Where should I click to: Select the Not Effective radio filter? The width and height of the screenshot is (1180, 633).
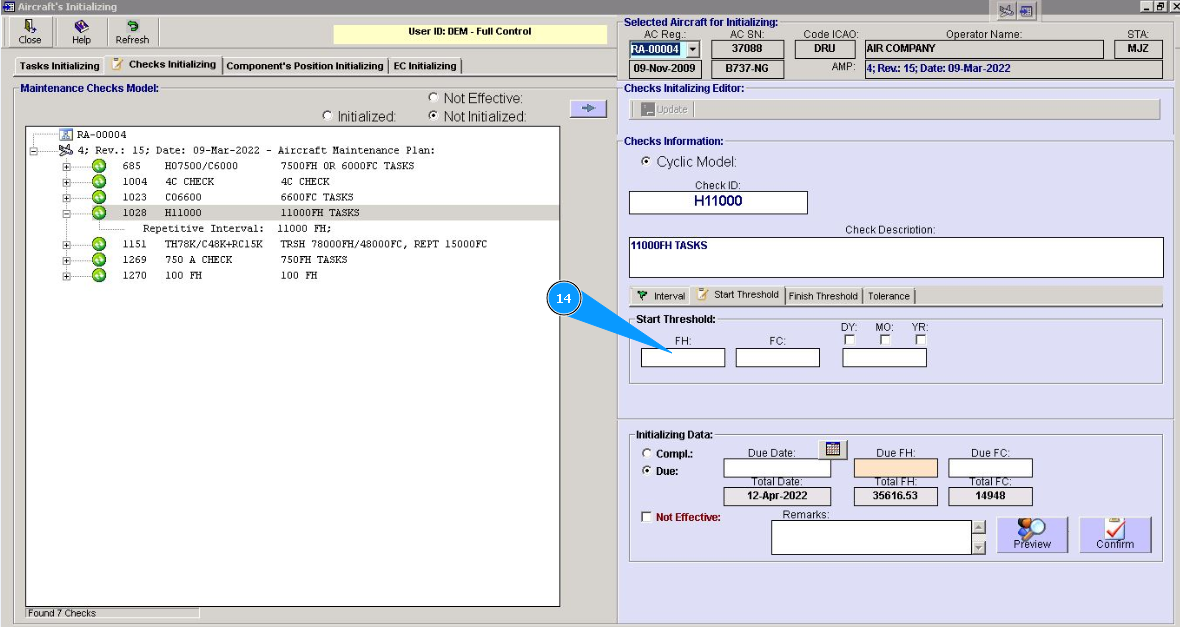click(433, 98)
